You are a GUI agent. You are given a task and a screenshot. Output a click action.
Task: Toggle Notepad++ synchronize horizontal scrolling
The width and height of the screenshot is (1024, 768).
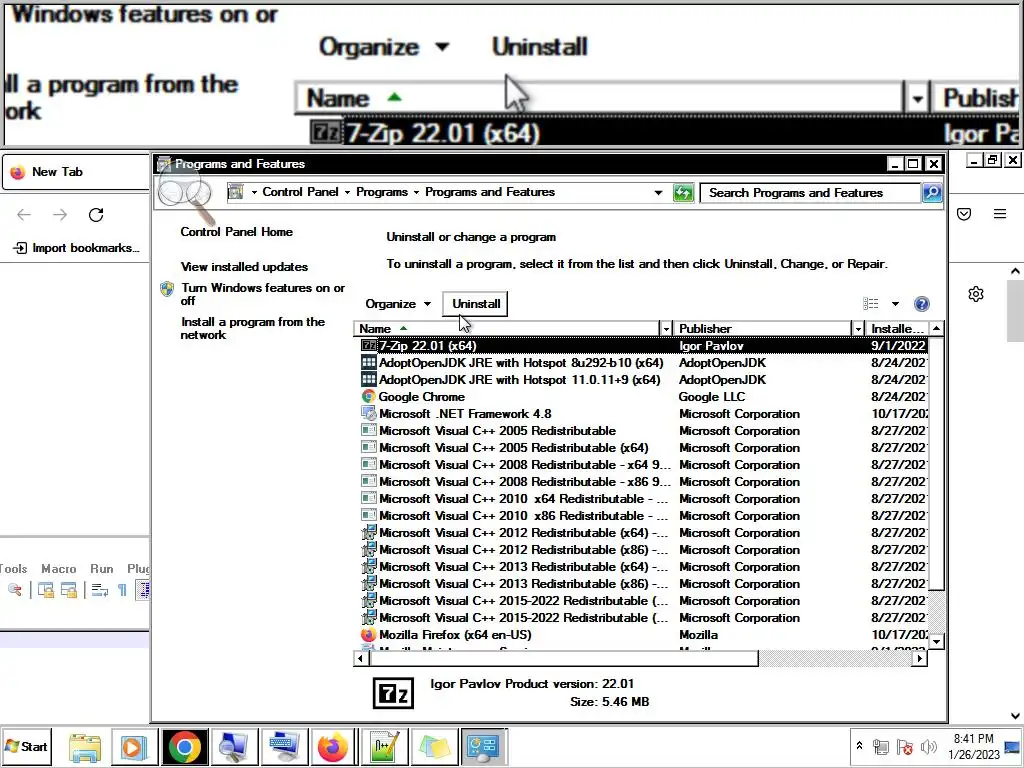(69, 590)
